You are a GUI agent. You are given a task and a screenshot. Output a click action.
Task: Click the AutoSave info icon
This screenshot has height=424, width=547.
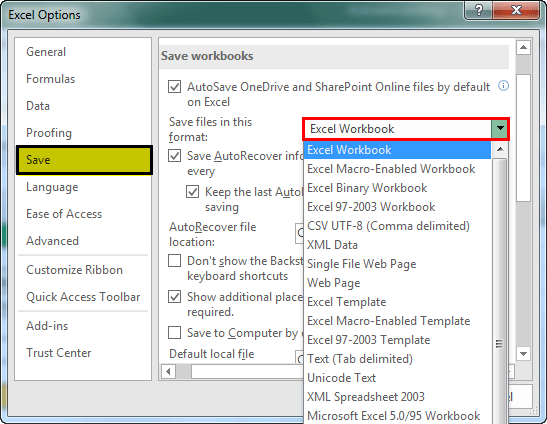[x=503, y=85]
